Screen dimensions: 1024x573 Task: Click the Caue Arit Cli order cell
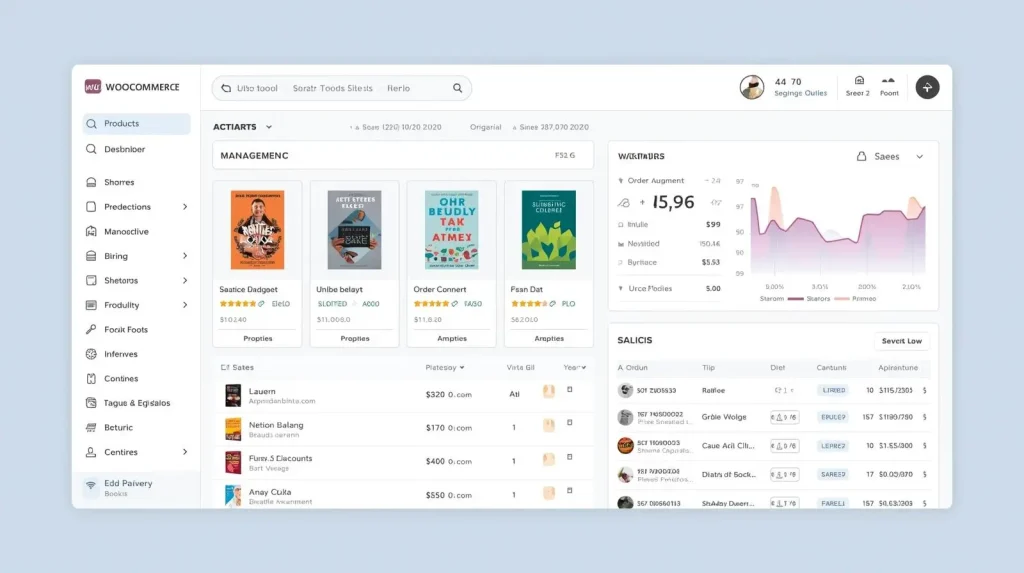pos(728,446)
